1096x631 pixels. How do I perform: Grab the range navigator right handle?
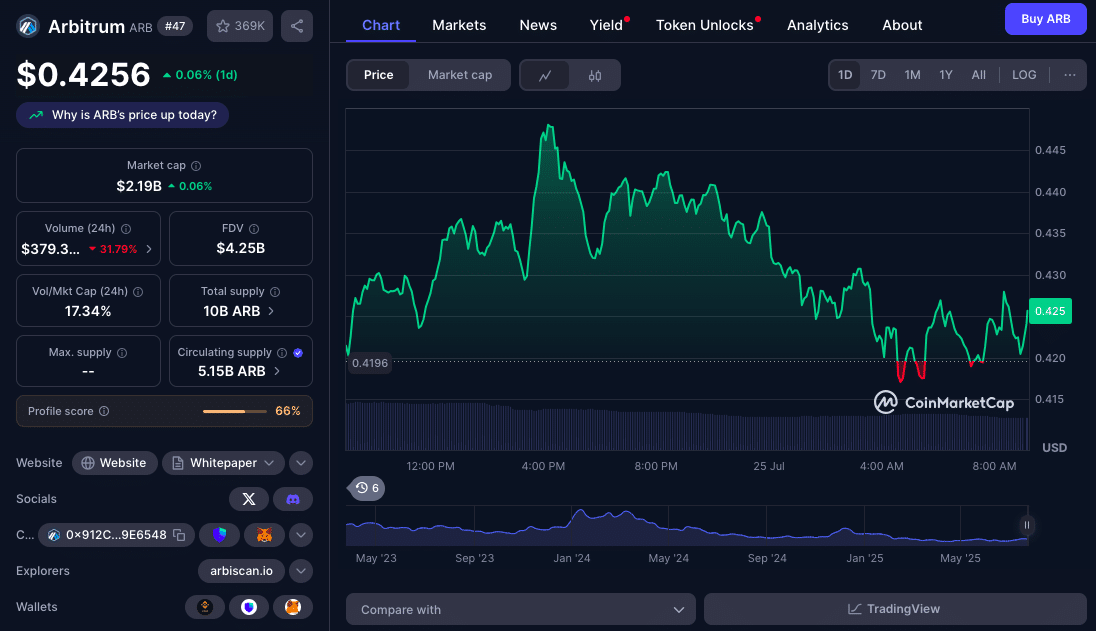tap(1027, 525)
